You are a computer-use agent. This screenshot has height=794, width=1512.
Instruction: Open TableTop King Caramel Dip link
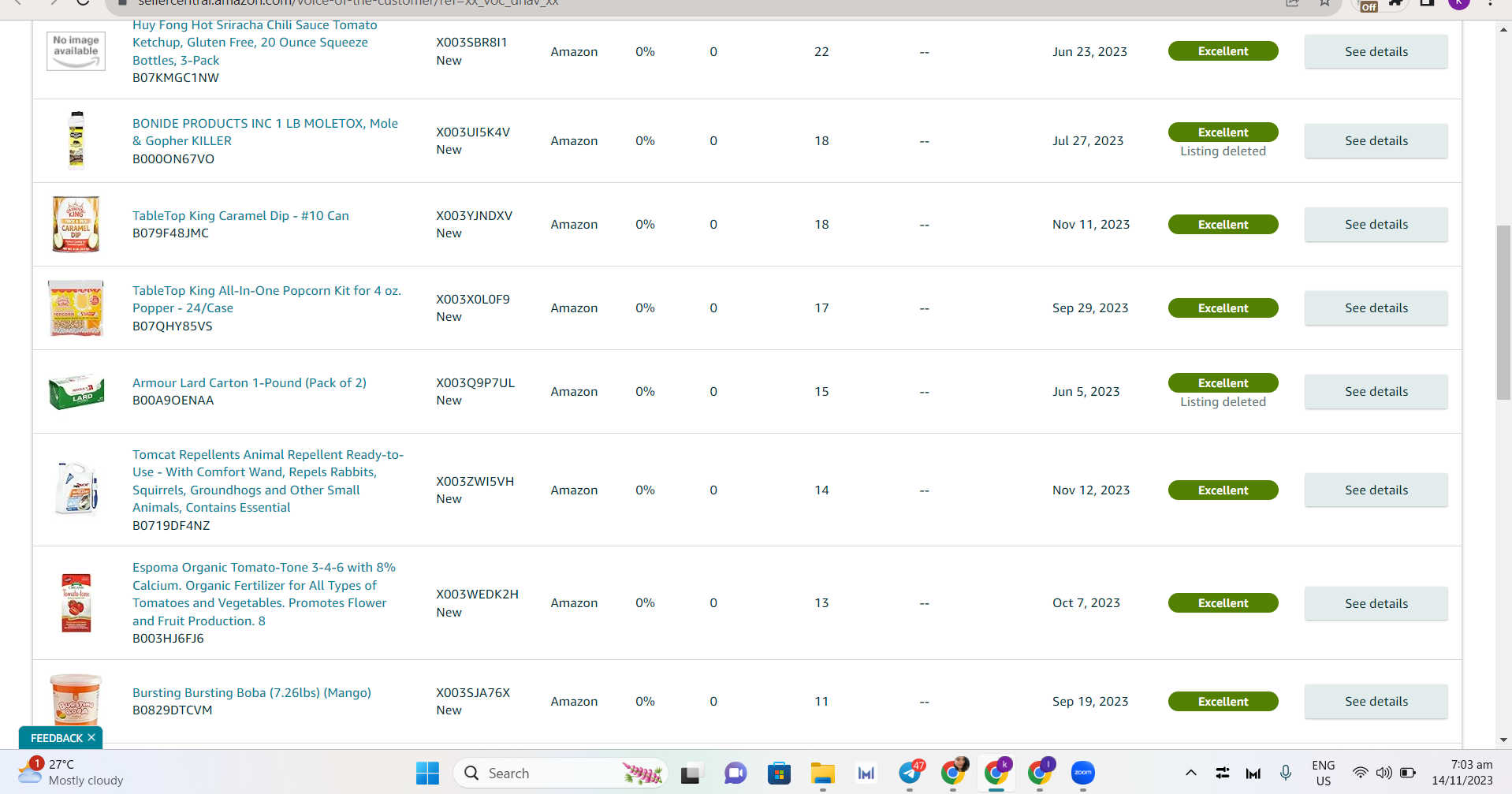pos(240,215)
